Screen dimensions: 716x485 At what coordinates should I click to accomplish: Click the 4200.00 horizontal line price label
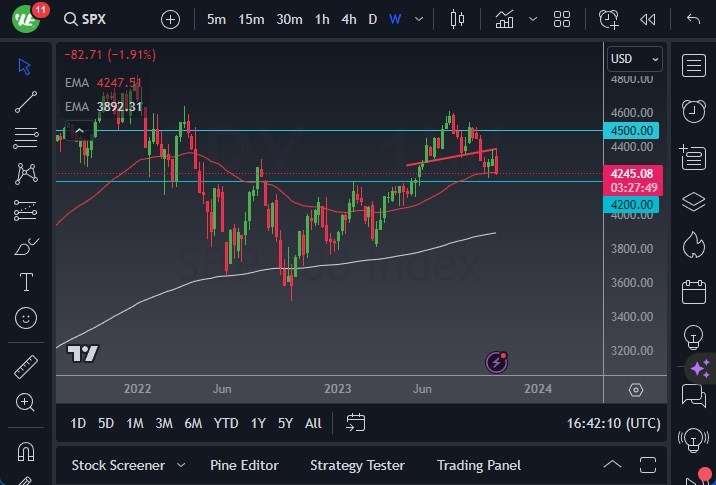pyautogui.click(x=631, y=205)
